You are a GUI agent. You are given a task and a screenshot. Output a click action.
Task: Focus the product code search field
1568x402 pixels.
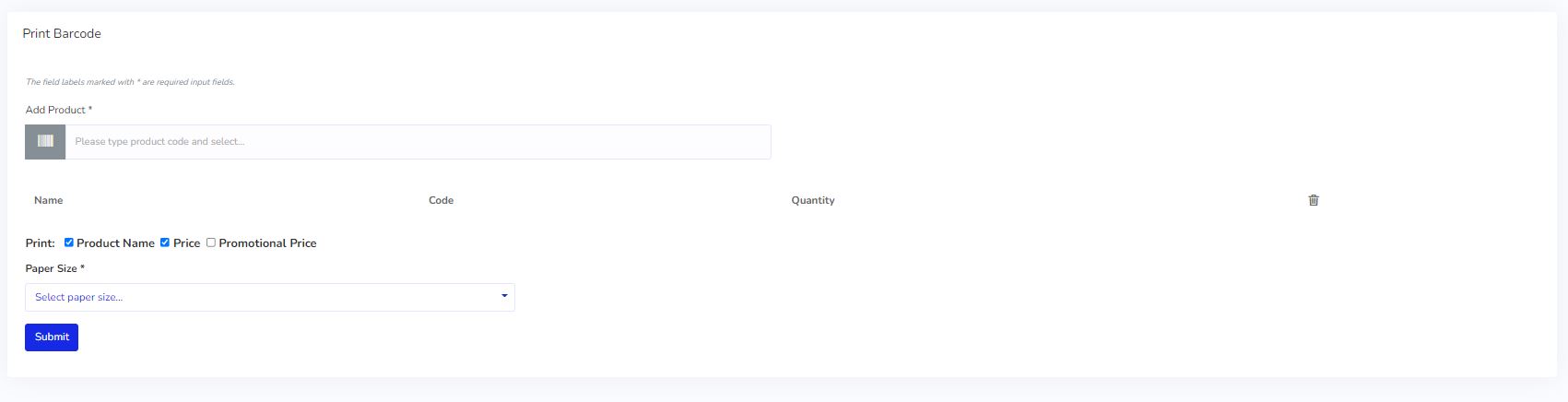point(417,142)
